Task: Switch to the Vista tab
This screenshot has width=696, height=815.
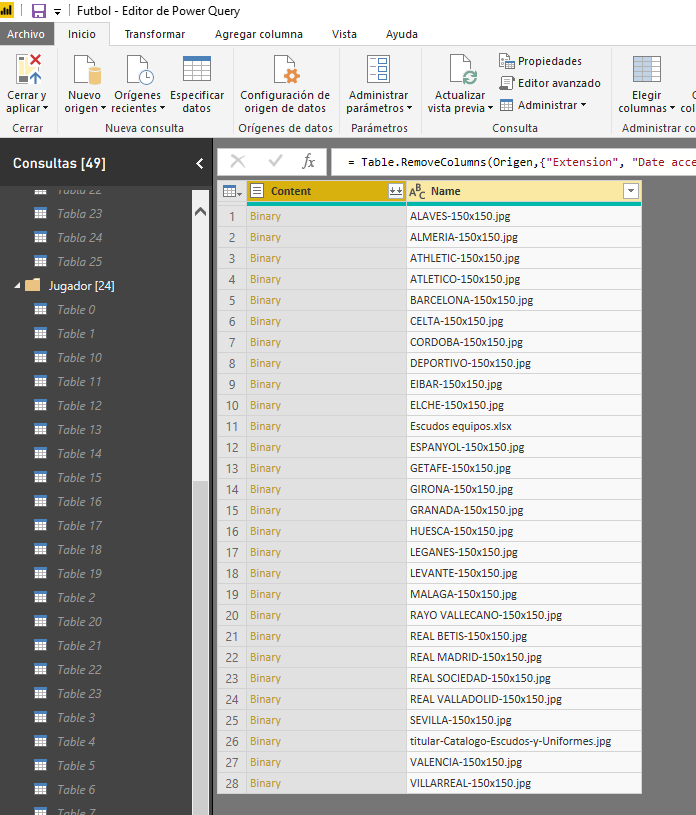Action: tap(344, 34)
